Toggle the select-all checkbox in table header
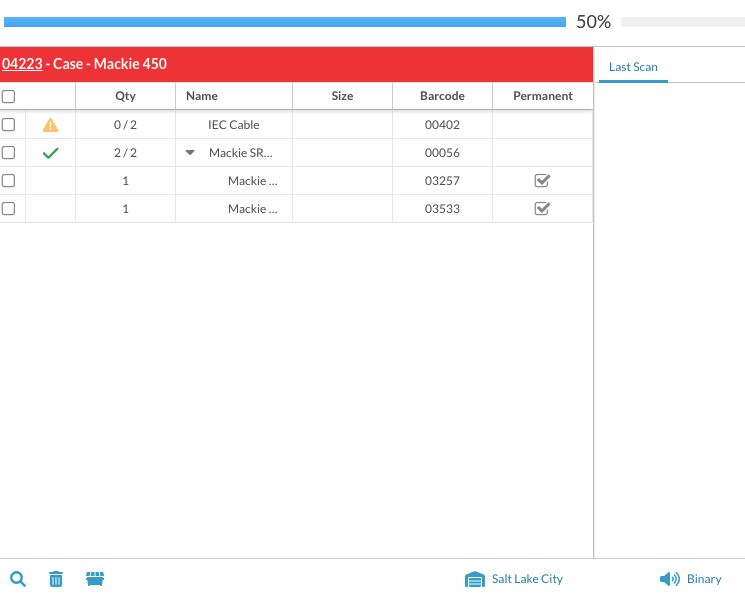Screen dimensions: 745x596 pyautogui.click(x=8, y=96)
